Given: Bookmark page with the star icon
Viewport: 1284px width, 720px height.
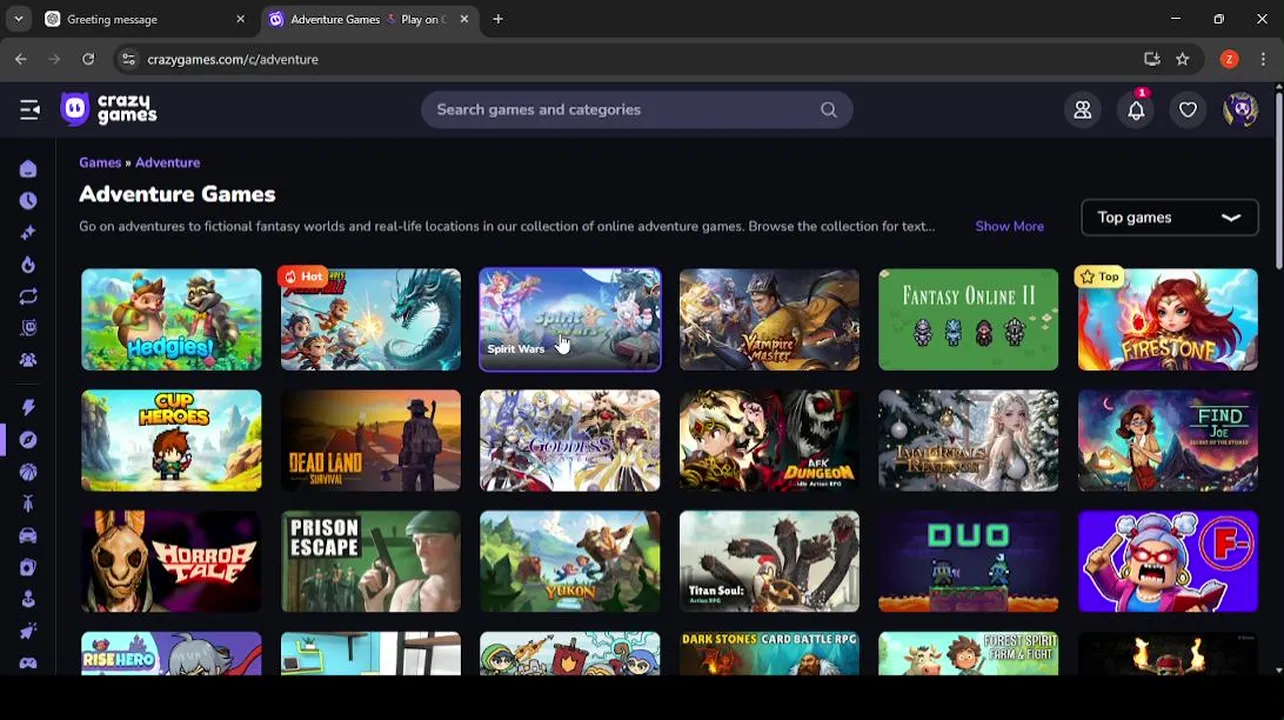Looking at the screenshot, I should (x=1183, y=59).
